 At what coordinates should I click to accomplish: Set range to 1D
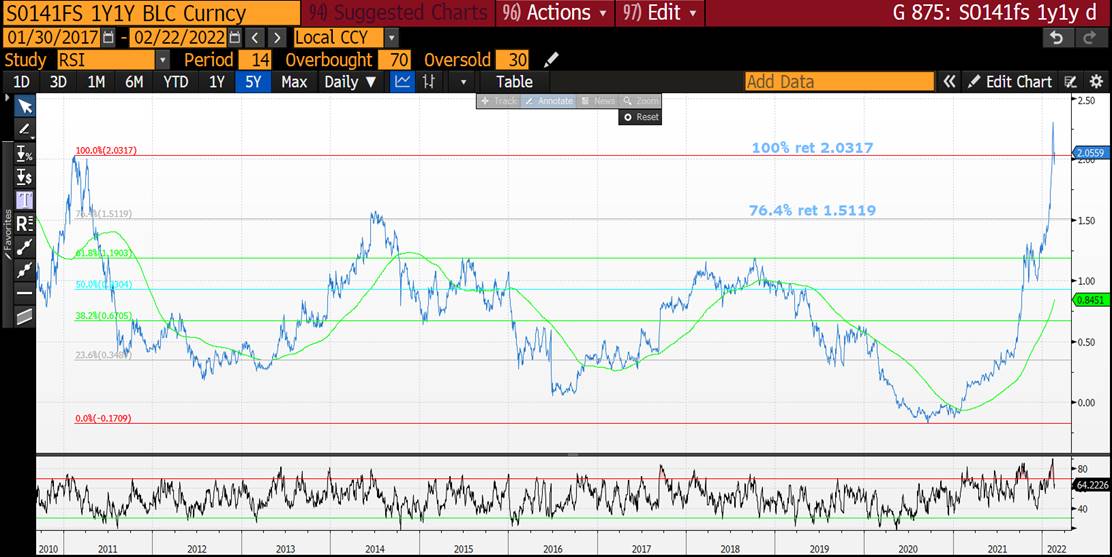(21, 82)
